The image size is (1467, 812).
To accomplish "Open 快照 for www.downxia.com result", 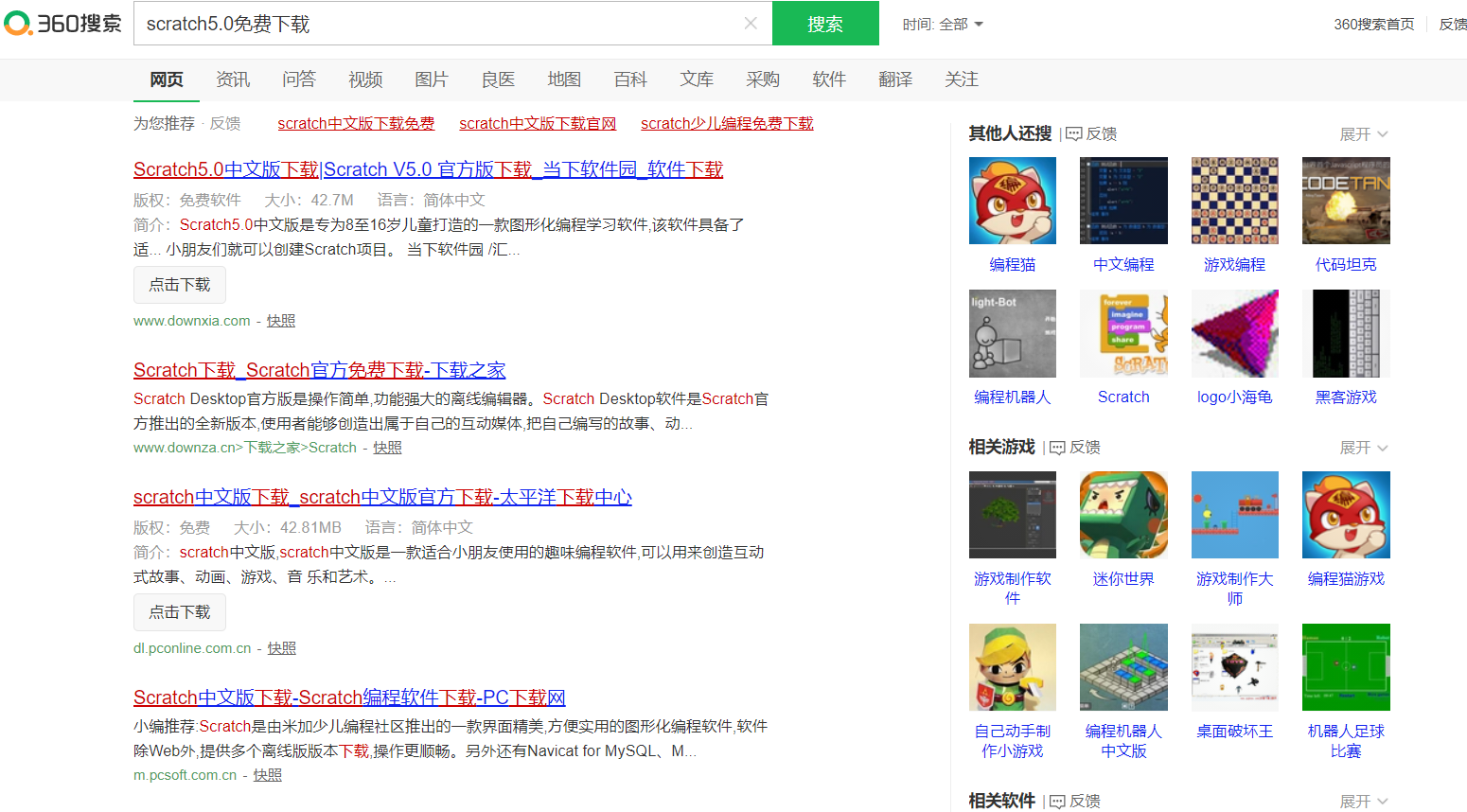I will (x=281, y=321).
